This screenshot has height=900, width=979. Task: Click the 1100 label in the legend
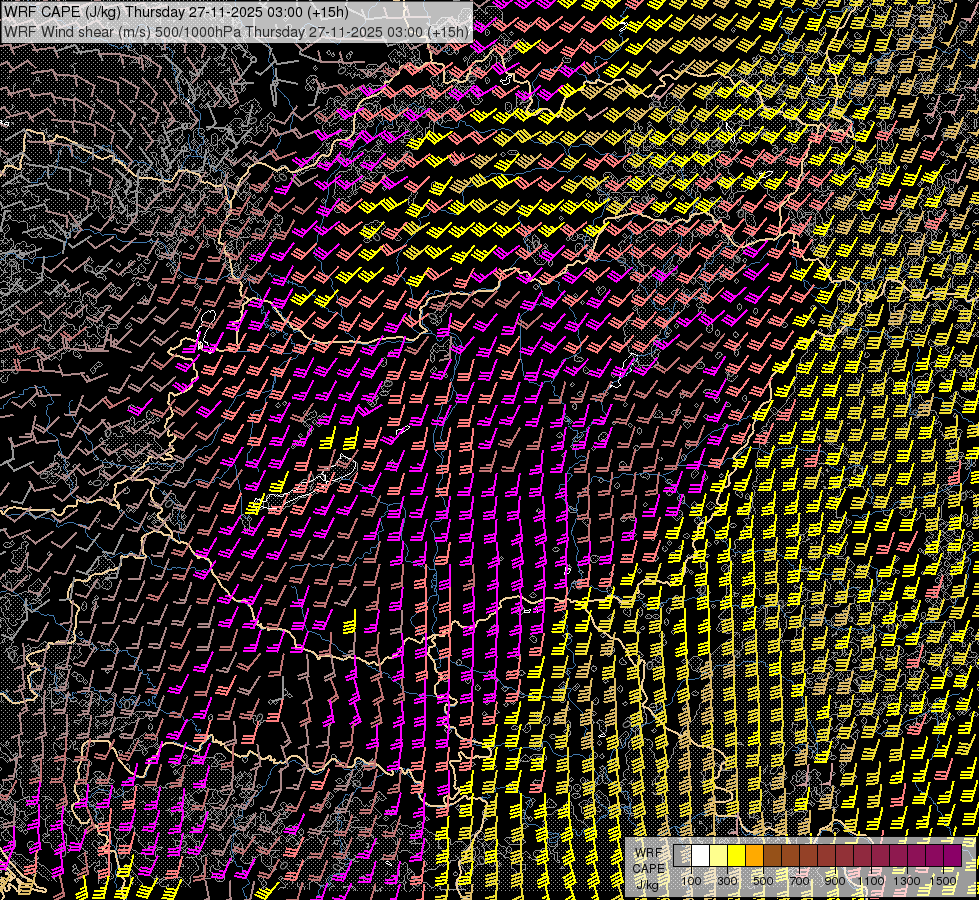[x=871, y=881]
